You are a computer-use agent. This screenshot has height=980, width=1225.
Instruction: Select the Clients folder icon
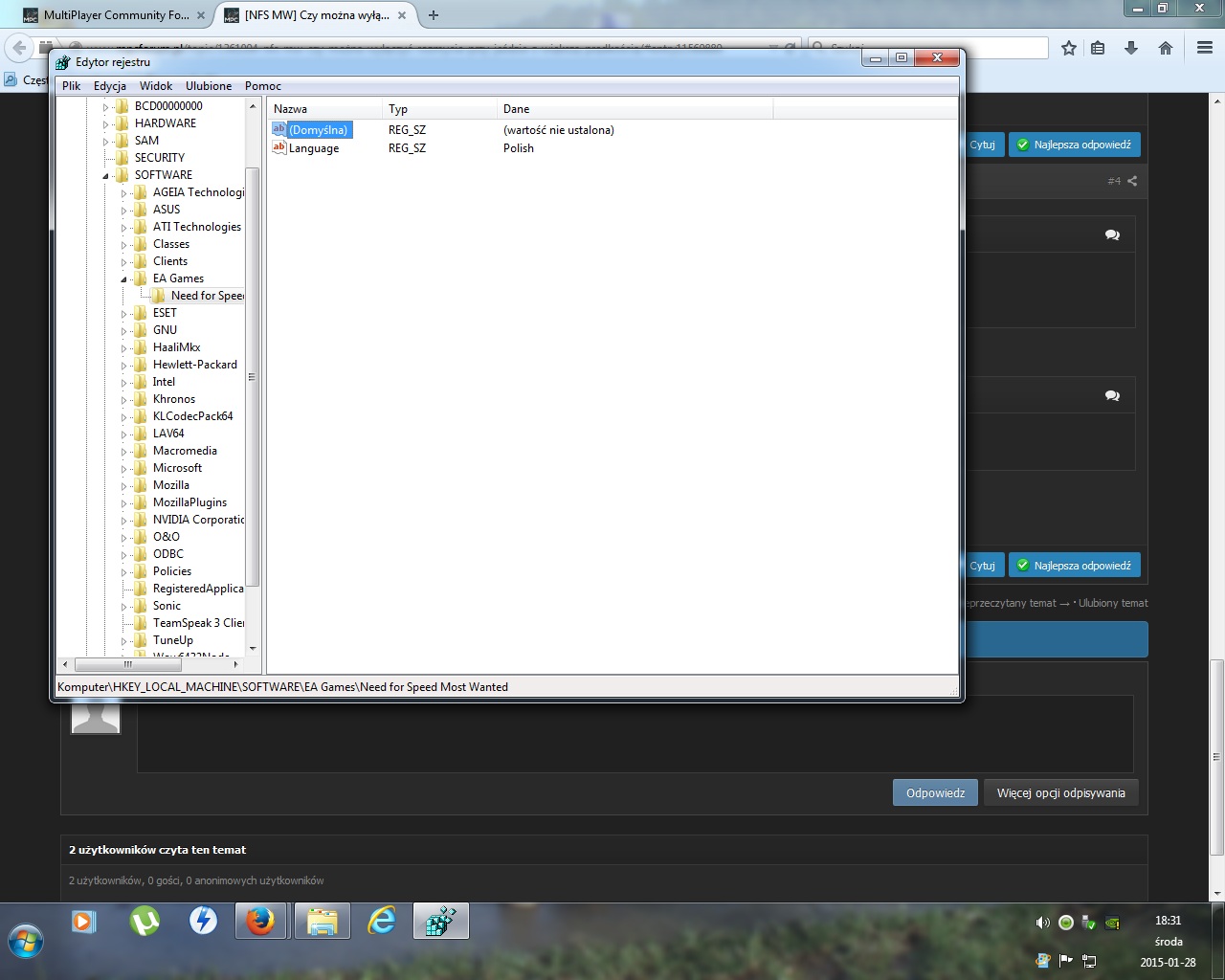point(140,261)
